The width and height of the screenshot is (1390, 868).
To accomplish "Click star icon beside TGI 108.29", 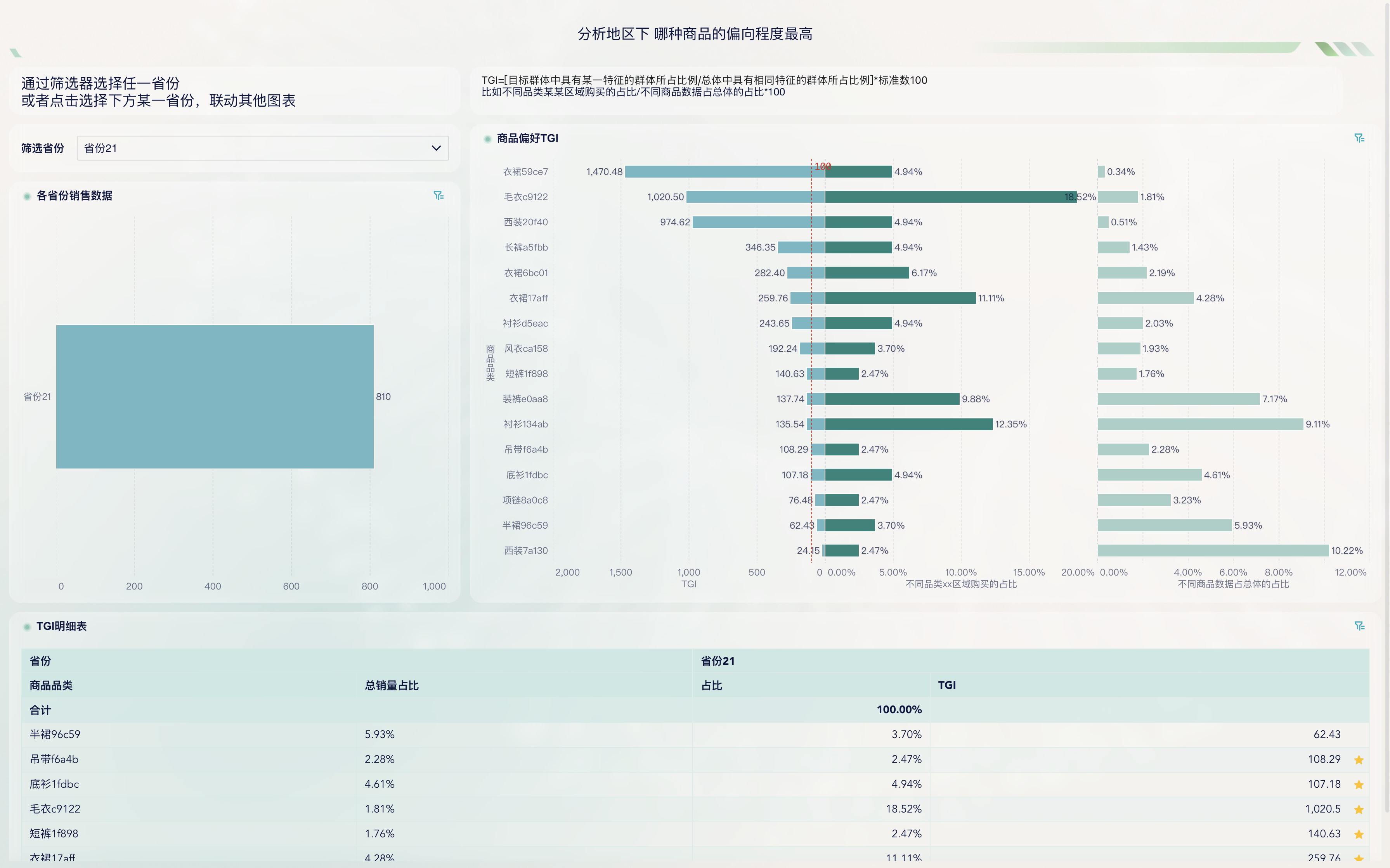I will point(1359,759).
